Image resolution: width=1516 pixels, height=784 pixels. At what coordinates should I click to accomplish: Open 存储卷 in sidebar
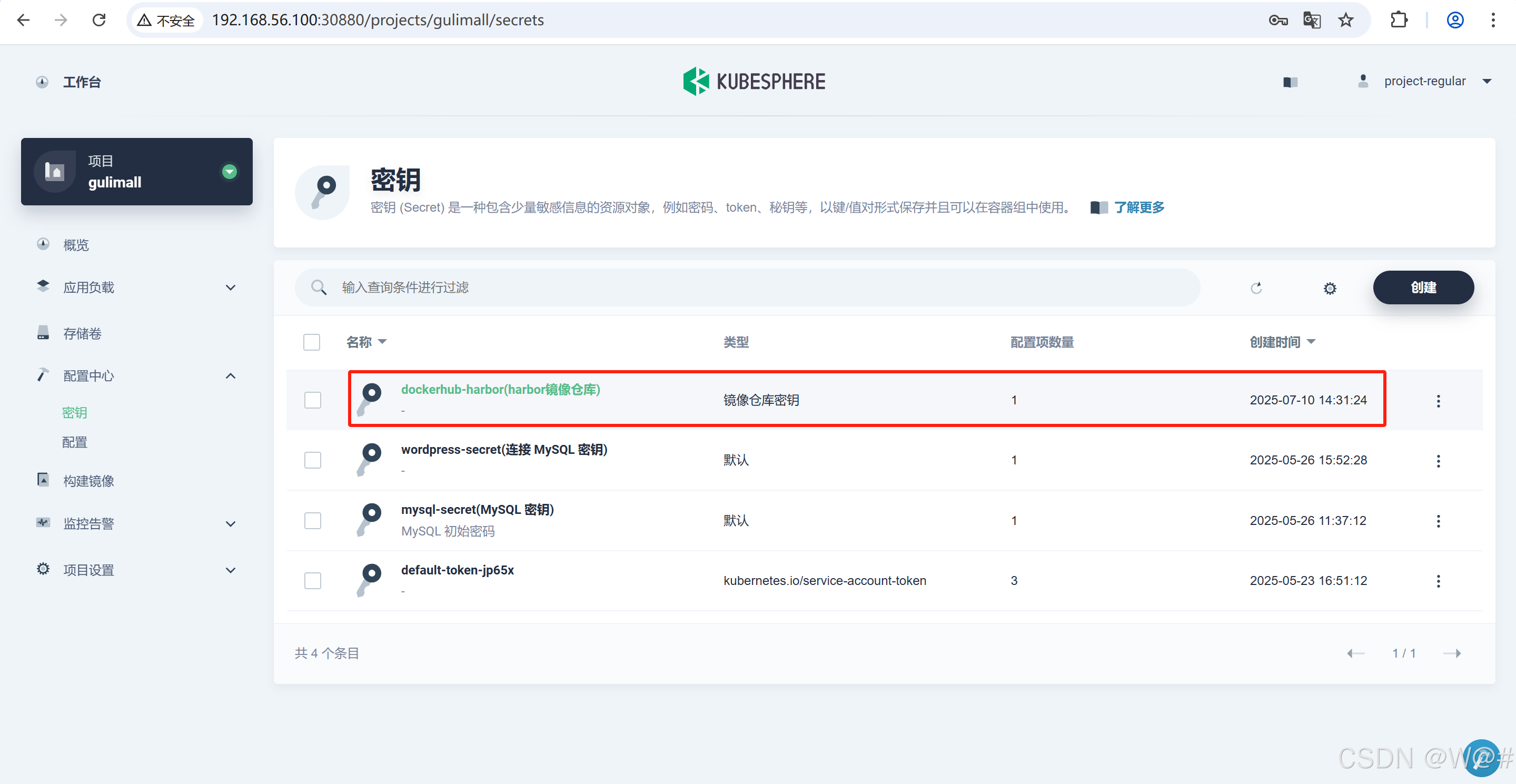tap(82, 334)
